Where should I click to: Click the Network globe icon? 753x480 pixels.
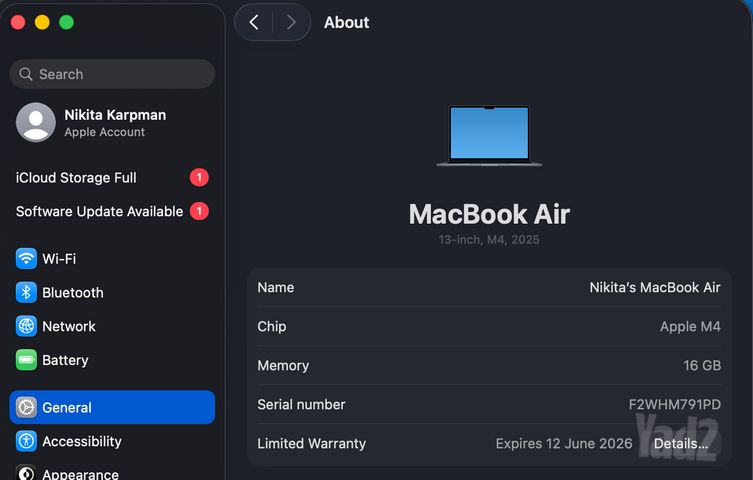click(26, 326)
